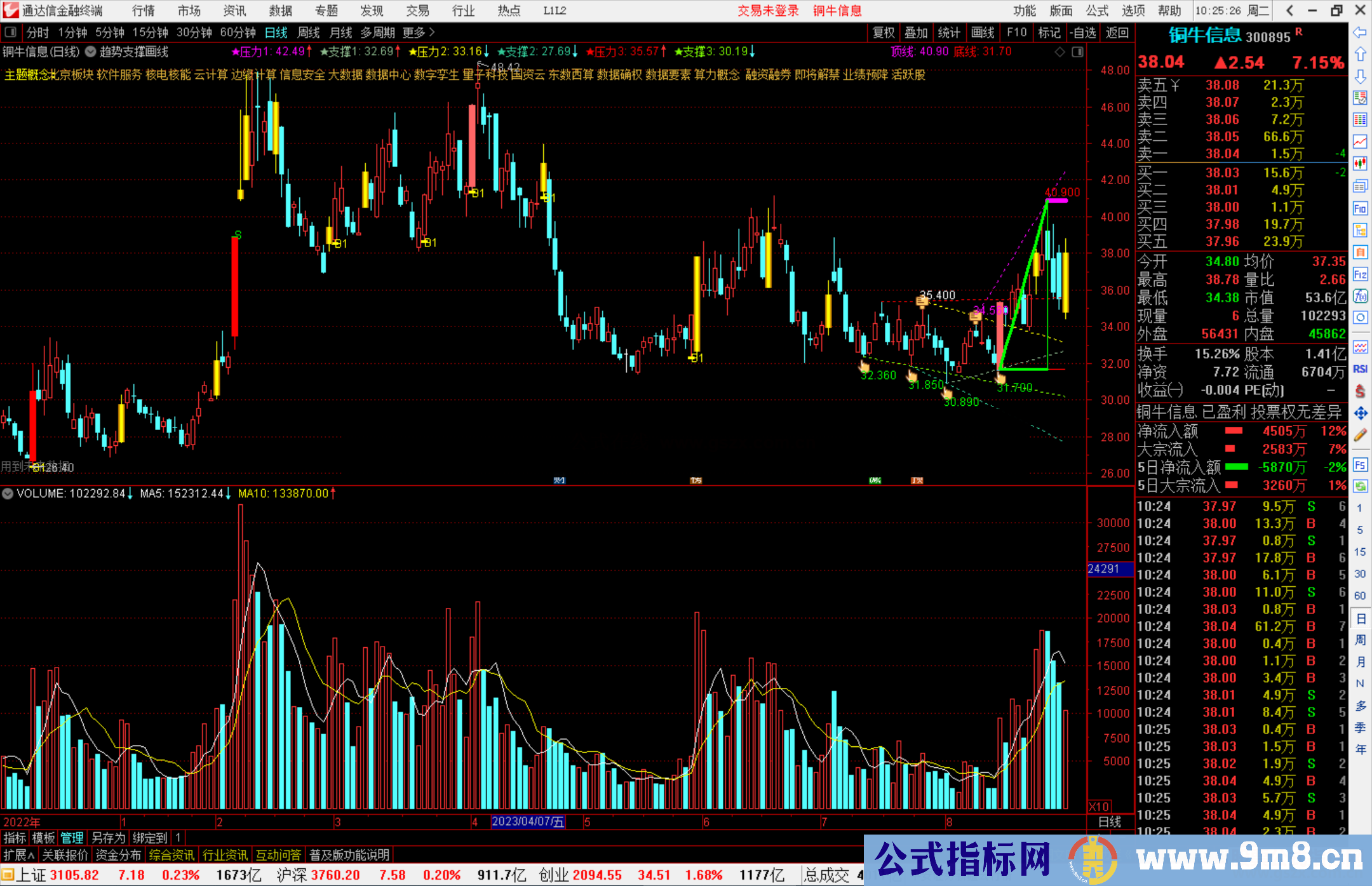1372x886 pixels.
Task: Open the orange tree structure icon in sidebar
Action: (1360, 230)
